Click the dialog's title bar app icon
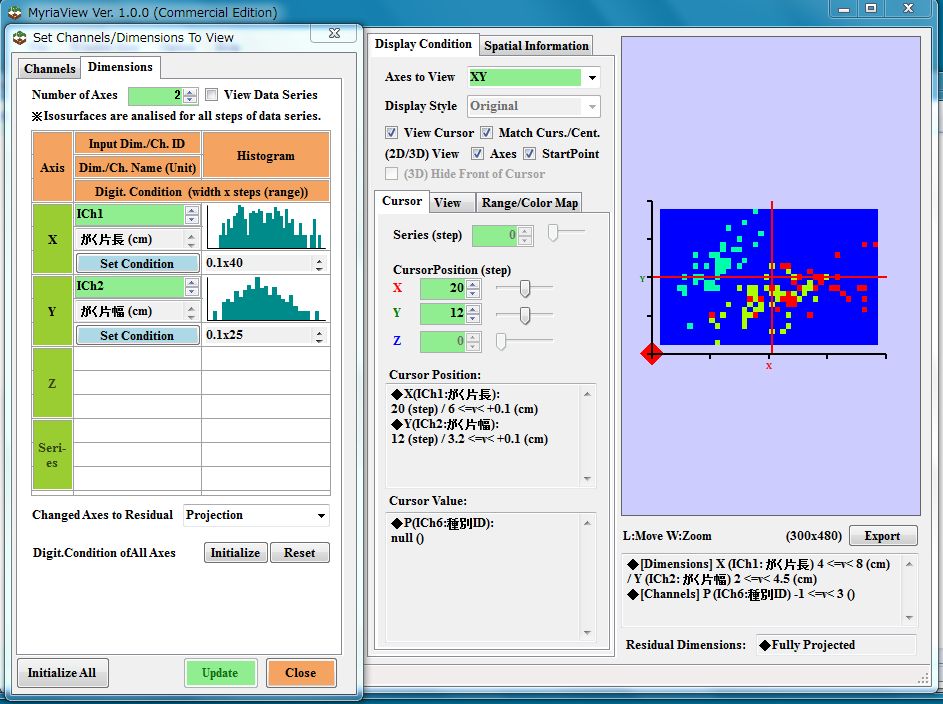Screen dimensions: 943x704 pyautogui.click(x=19, y=38)
